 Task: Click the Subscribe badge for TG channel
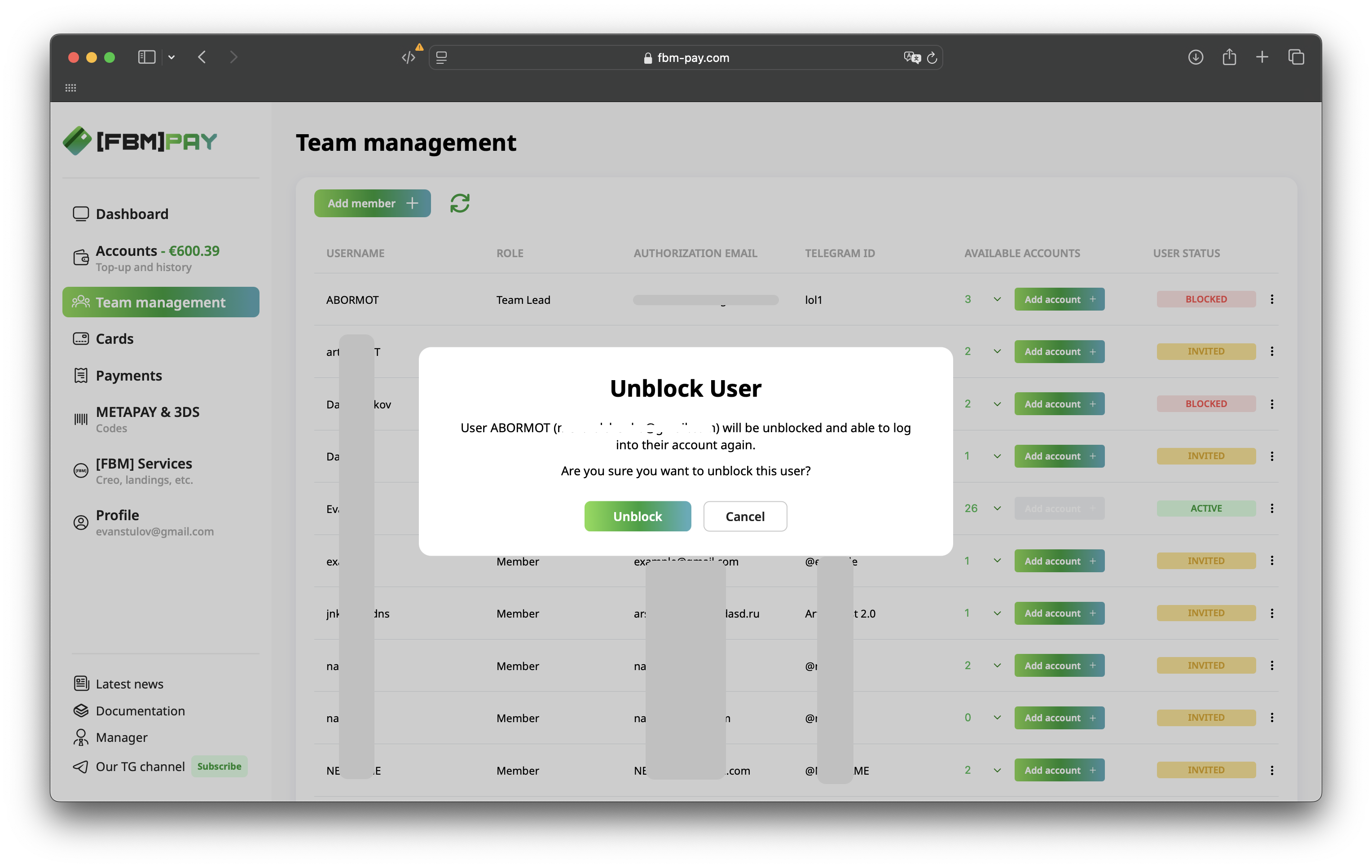click(219, 767)
